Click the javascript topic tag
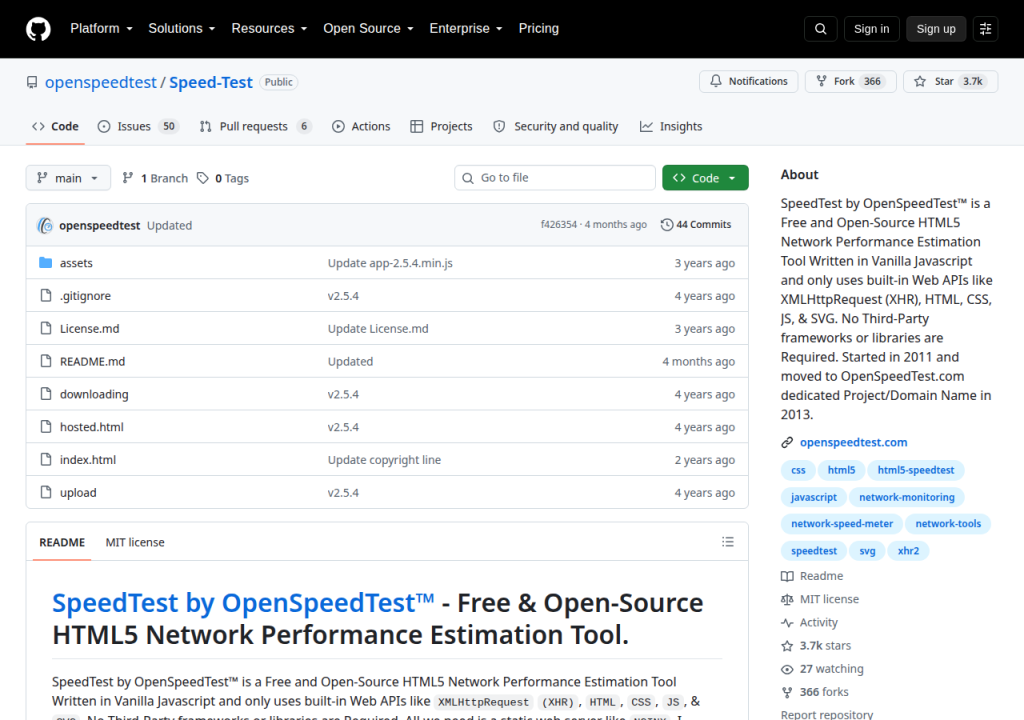Viewport: 1024px width, 720px height. (814, 497)
